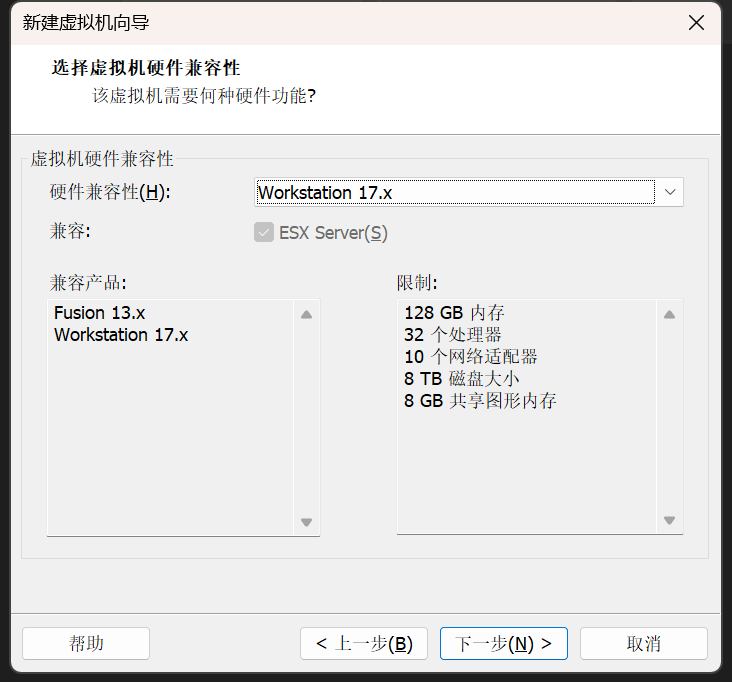
Task: Toggle the ESX Server compatibility checkbox
Action: click(x=264, y=232)
